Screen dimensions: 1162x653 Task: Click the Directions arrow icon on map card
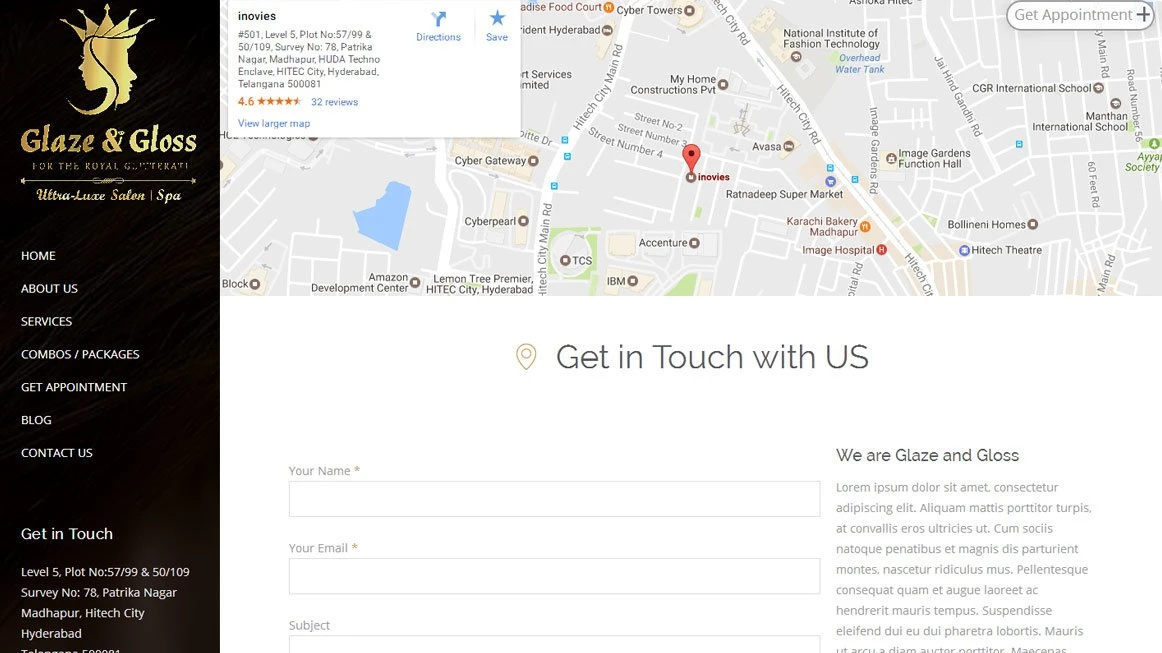point(439,19)
